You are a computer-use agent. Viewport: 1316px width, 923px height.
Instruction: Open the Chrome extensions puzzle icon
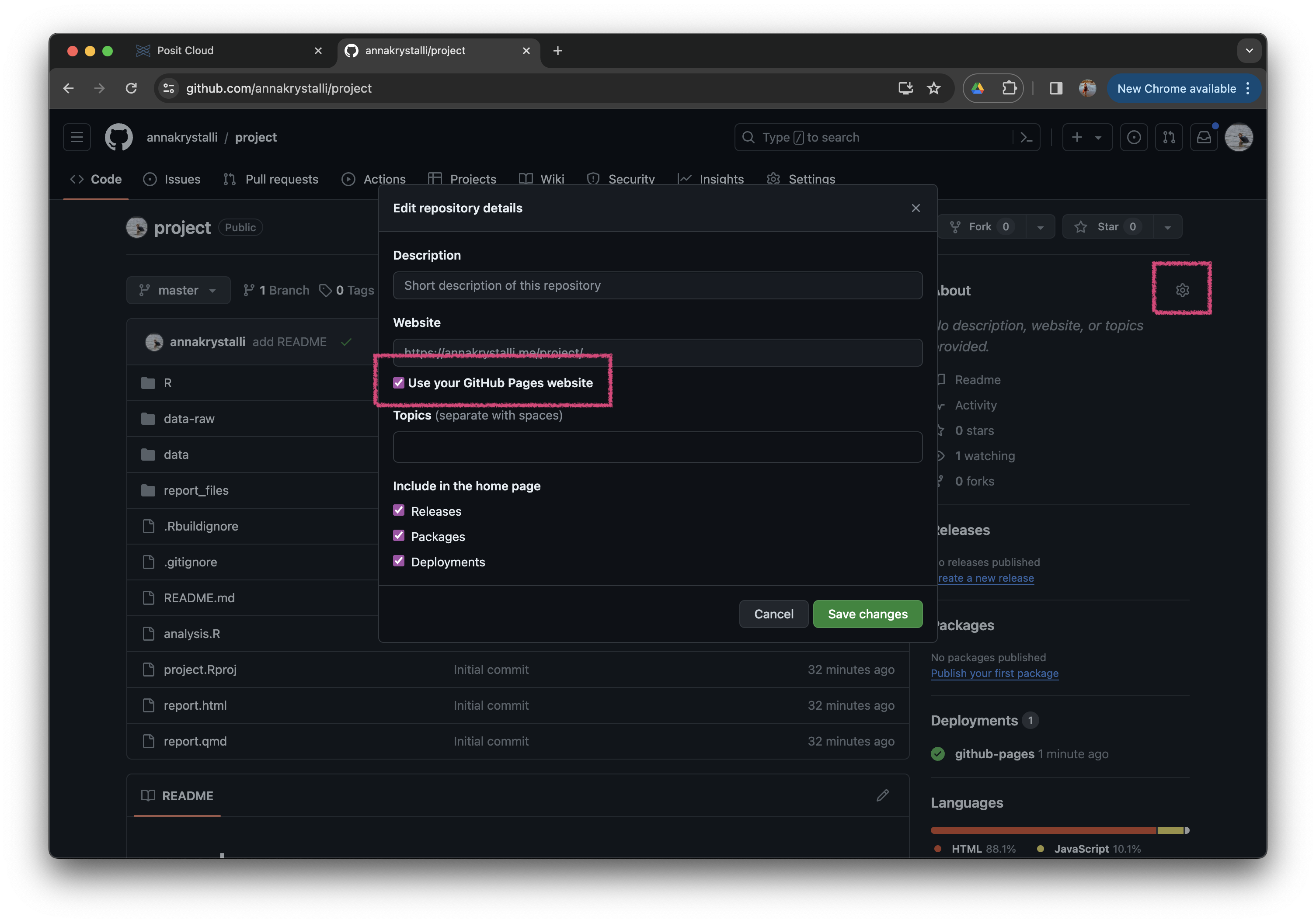[1009, 88]
